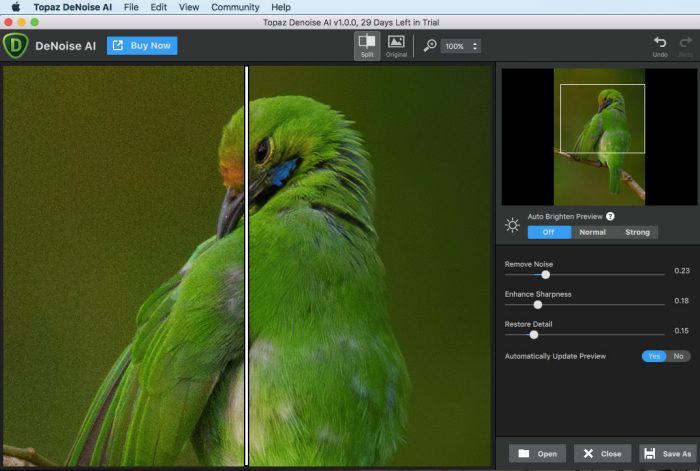Redo the last adjustment
Viewport: 700px width, 471px height.
[x=686, y=45]
